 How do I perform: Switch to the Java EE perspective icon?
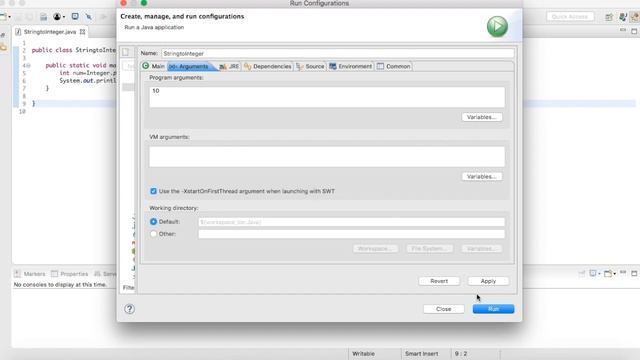coord(623,17)
